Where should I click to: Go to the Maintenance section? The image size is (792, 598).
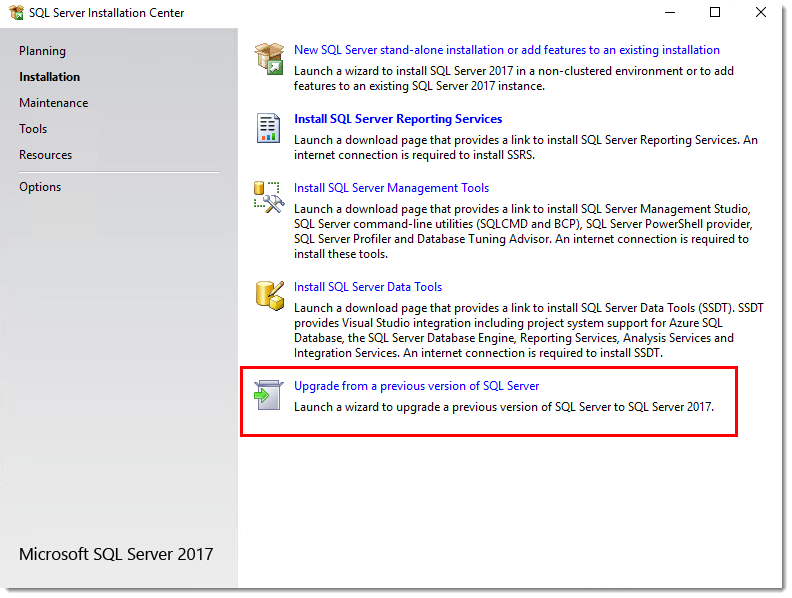(x=54, y=103)
